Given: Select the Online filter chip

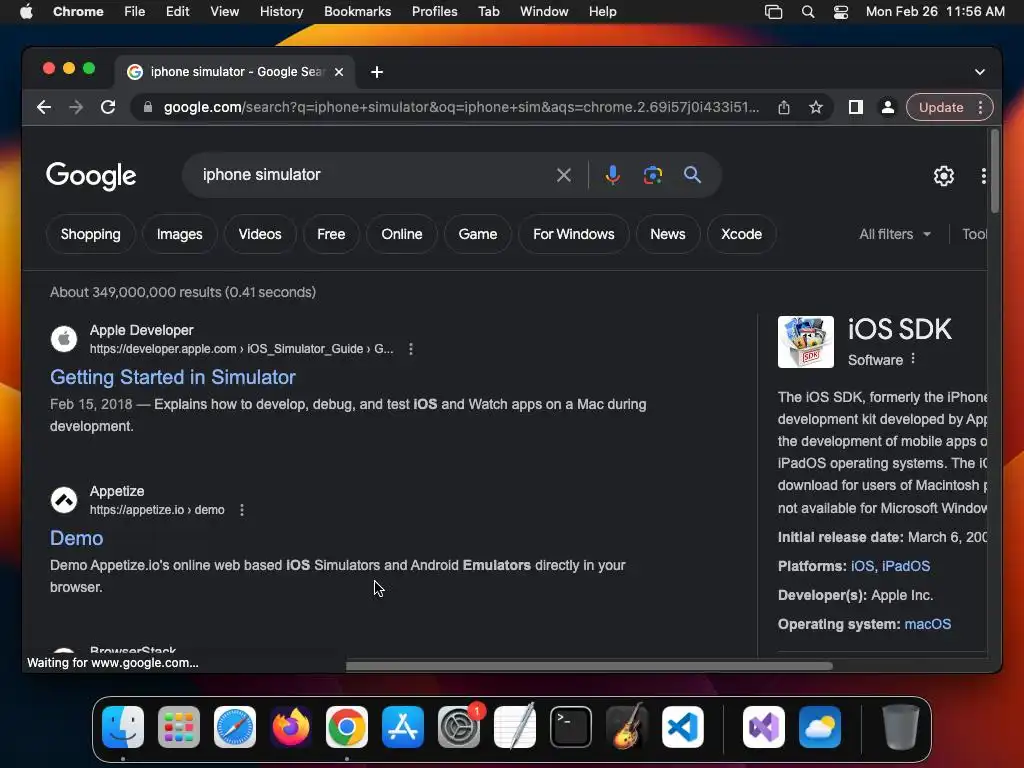Looking at the screenshot, I should (x=402, y=234).
